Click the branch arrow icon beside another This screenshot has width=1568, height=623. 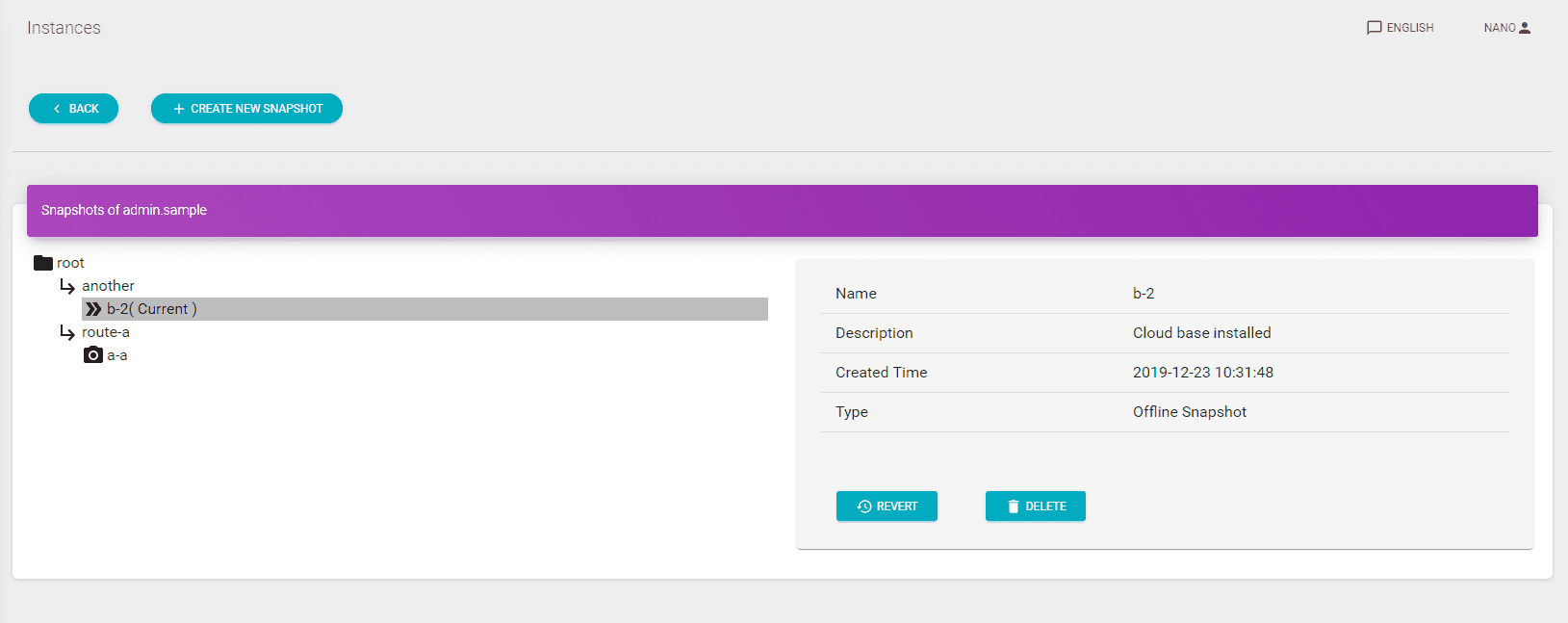tap(67, 286)
